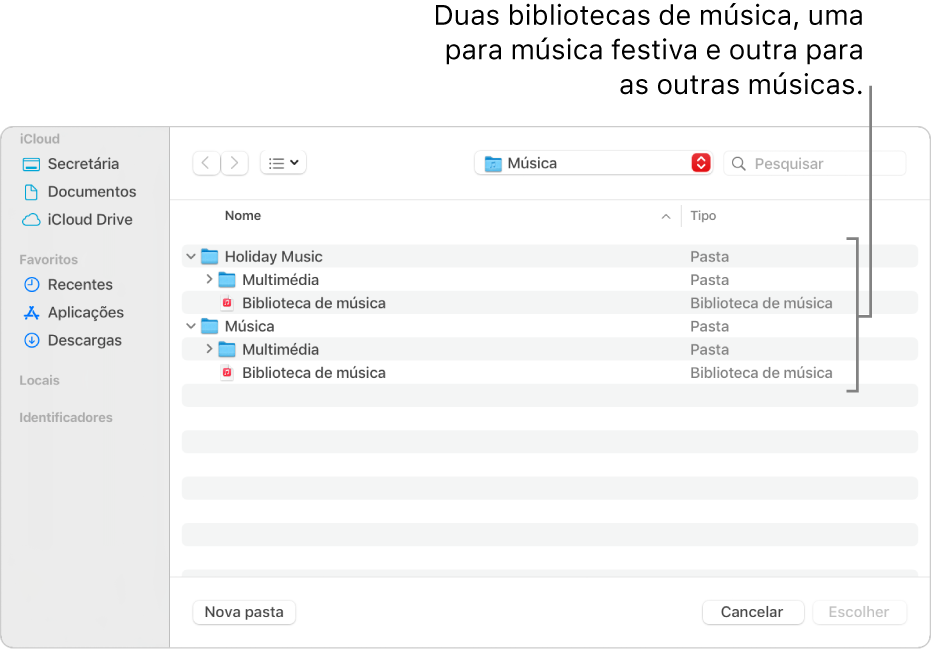Select Multimédia folder icon under Música
Screen dimensions: 931x649
[x=227, y=349]
